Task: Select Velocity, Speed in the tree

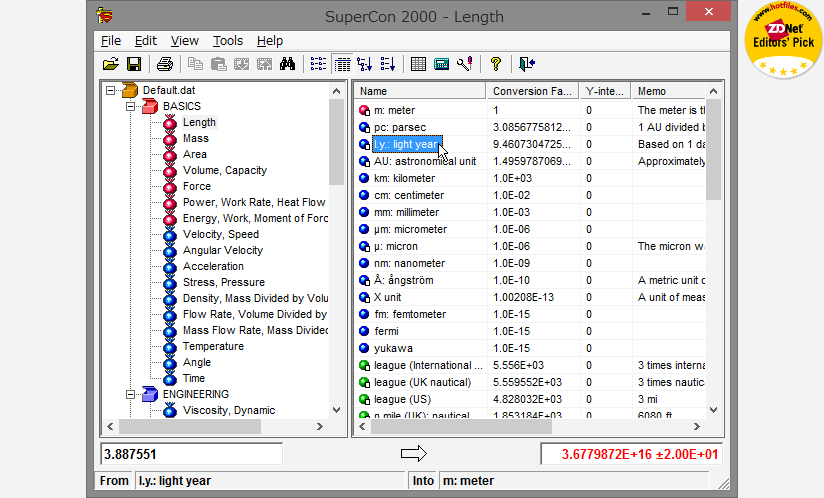Action: [x=221, y=234]
